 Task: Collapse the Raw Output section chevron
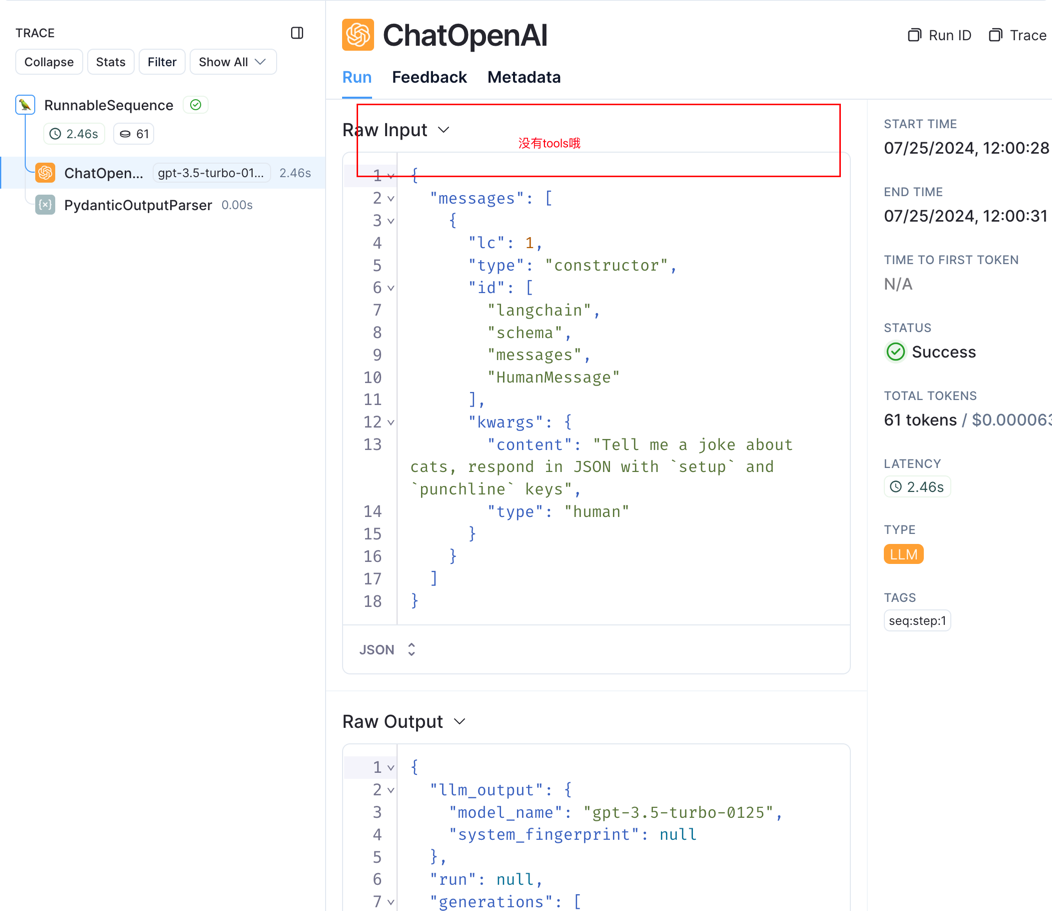(460, 721)
